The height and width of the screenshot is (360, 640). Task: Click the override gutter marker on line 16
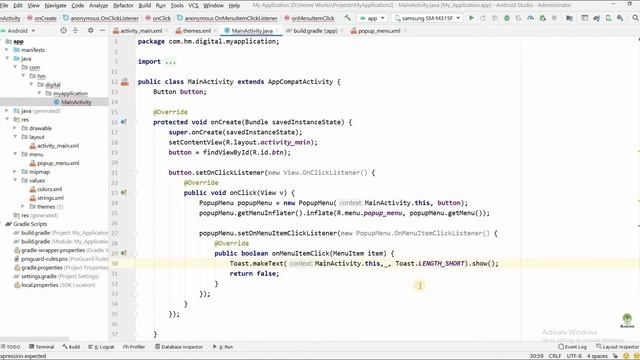(124, 122)
